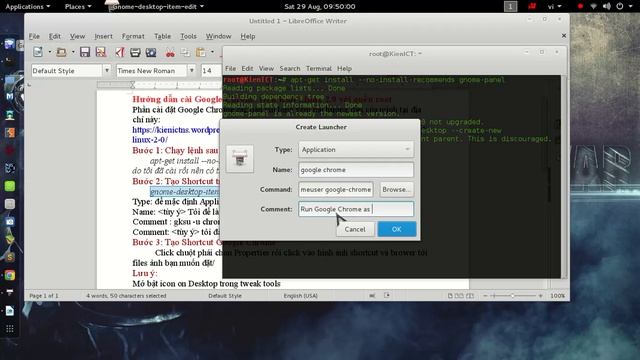This screenshot has width=640, height=360.
Task: Click the font size box showing 14
Action: [x=211, y=71]
